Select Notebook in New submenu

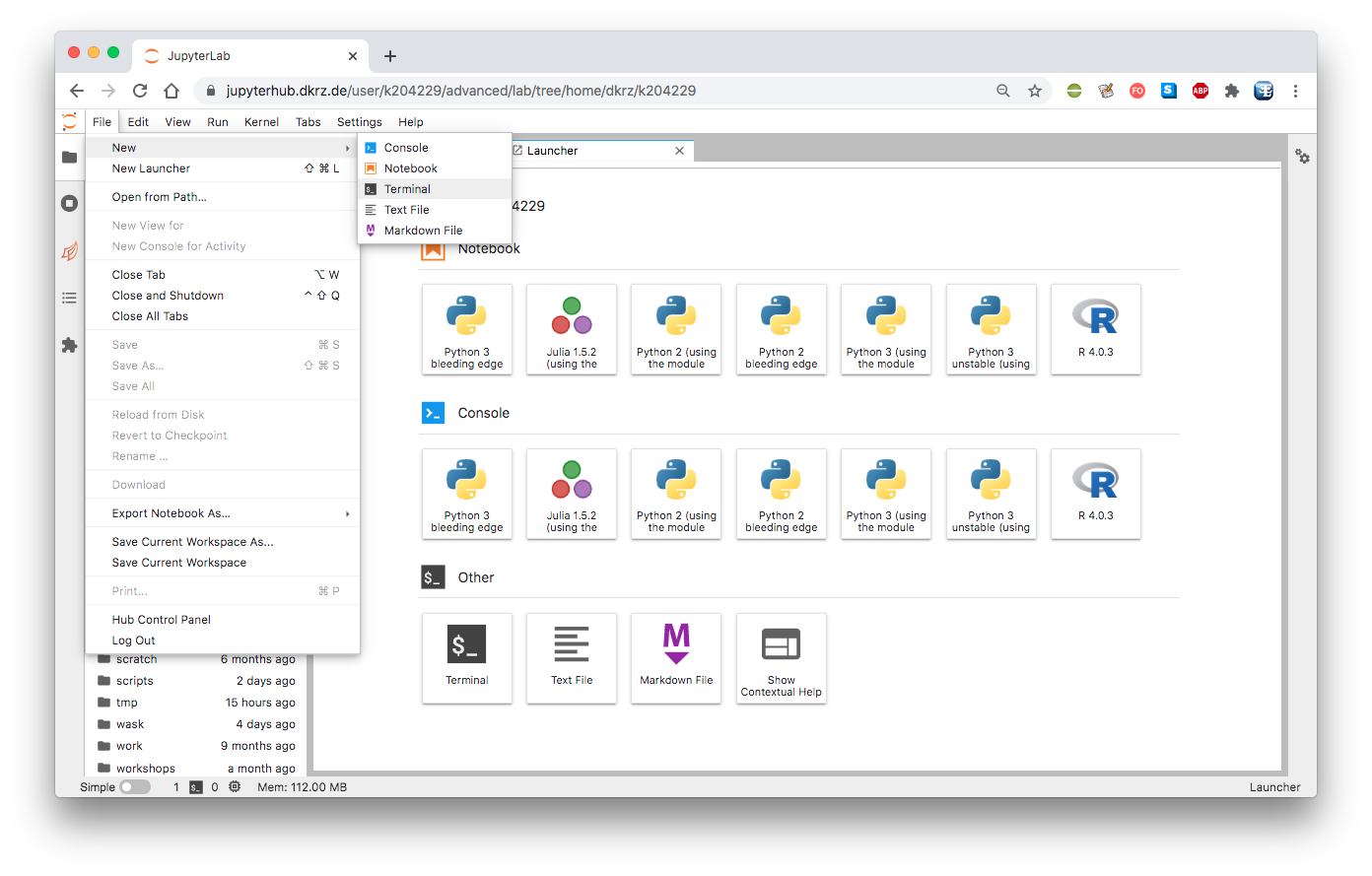(x=435, y=168)
